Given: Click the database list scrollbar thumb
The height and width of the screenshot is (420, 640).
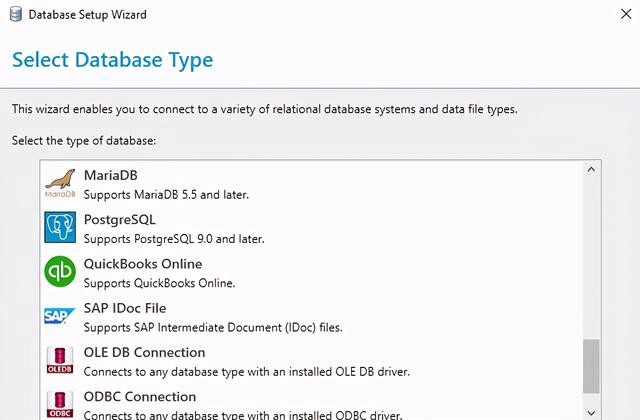Looking at the screenshot, I should (591, 366).
